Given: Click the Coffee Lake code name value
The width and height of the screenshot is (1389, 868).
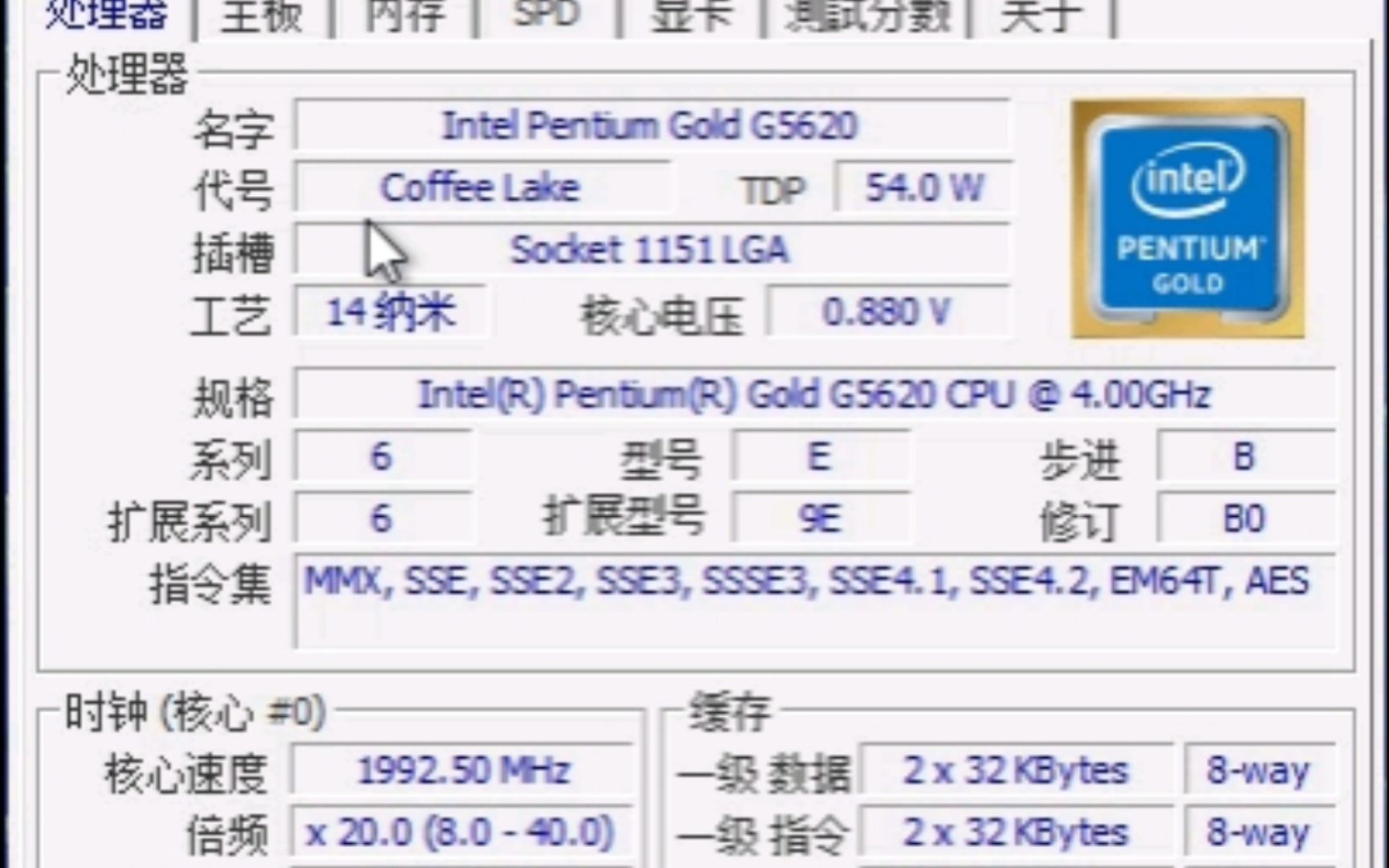Looking at the screenshot, I should (481, 188).
